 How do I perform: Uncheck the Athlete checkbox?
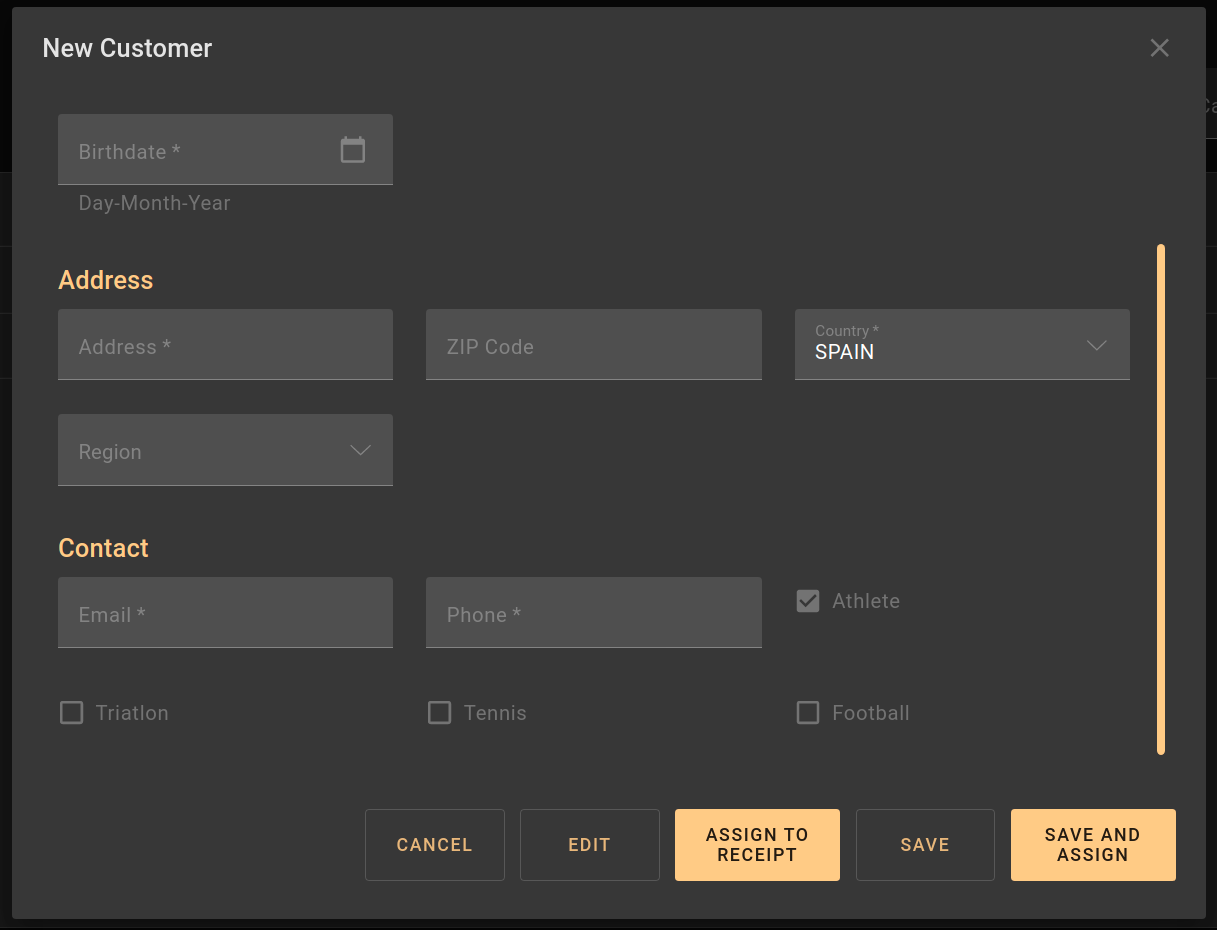coord(808,601)
